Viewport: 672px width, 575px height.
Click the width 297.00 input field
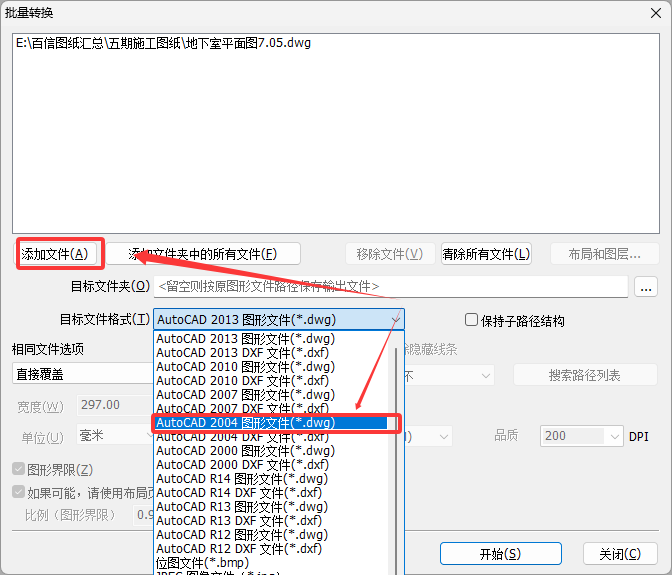tap(115, 405)
